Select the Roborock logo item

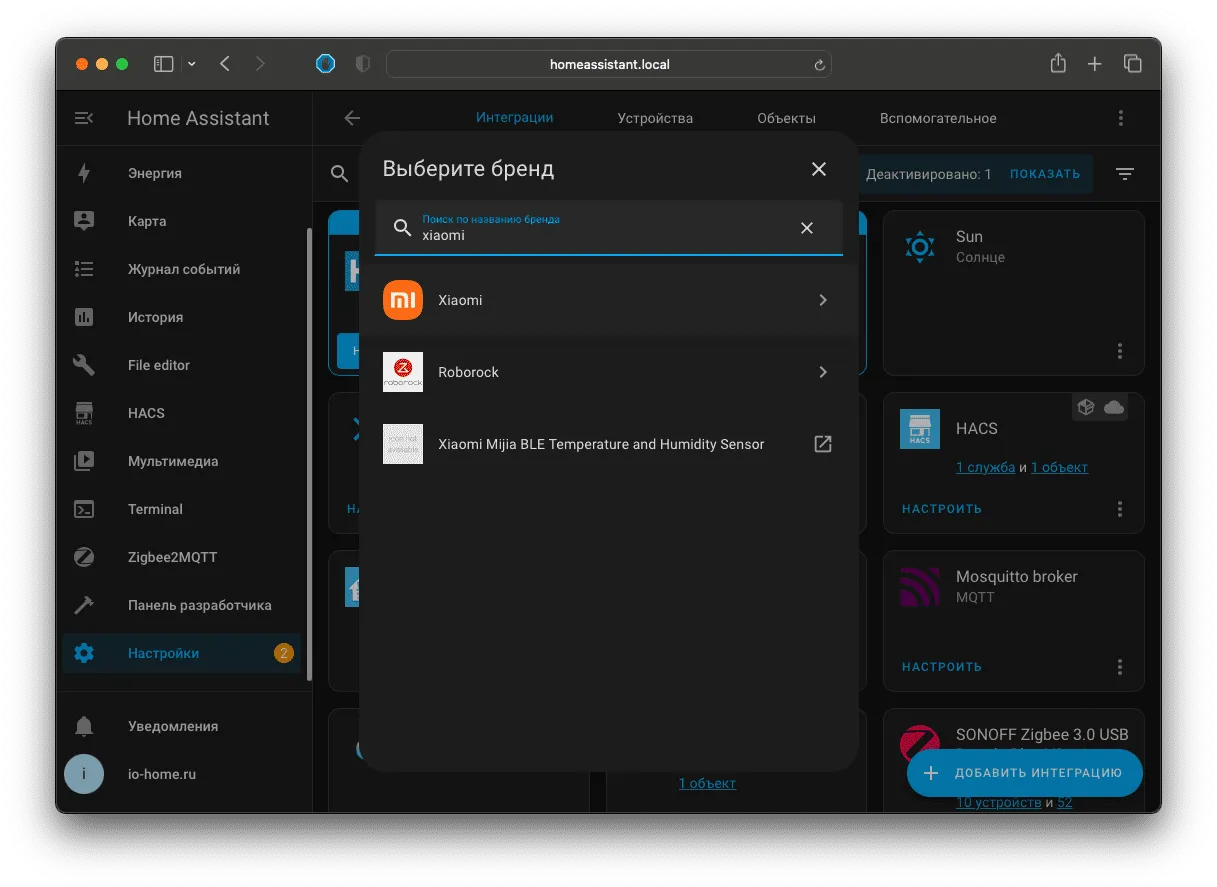coord(403,372)
